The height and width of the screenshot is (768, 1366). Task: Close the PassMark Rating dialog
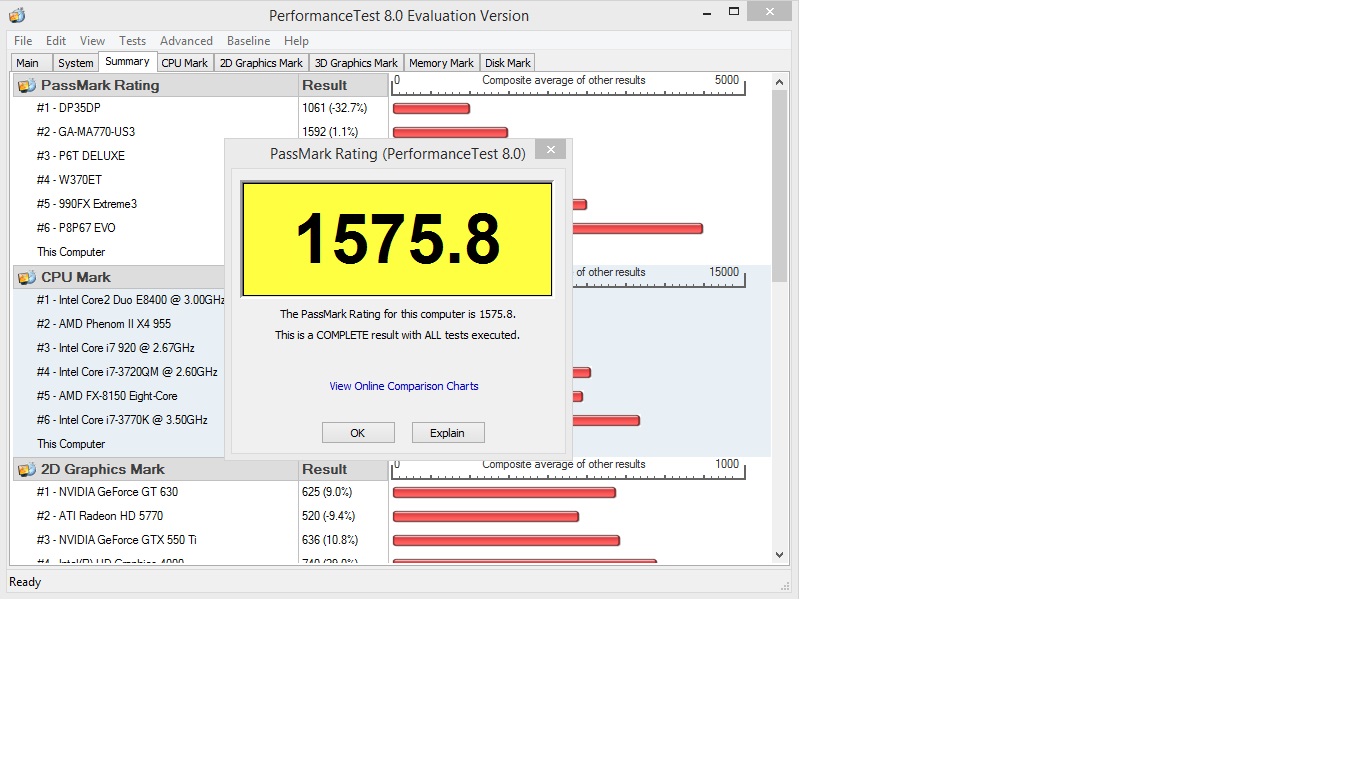550,150
